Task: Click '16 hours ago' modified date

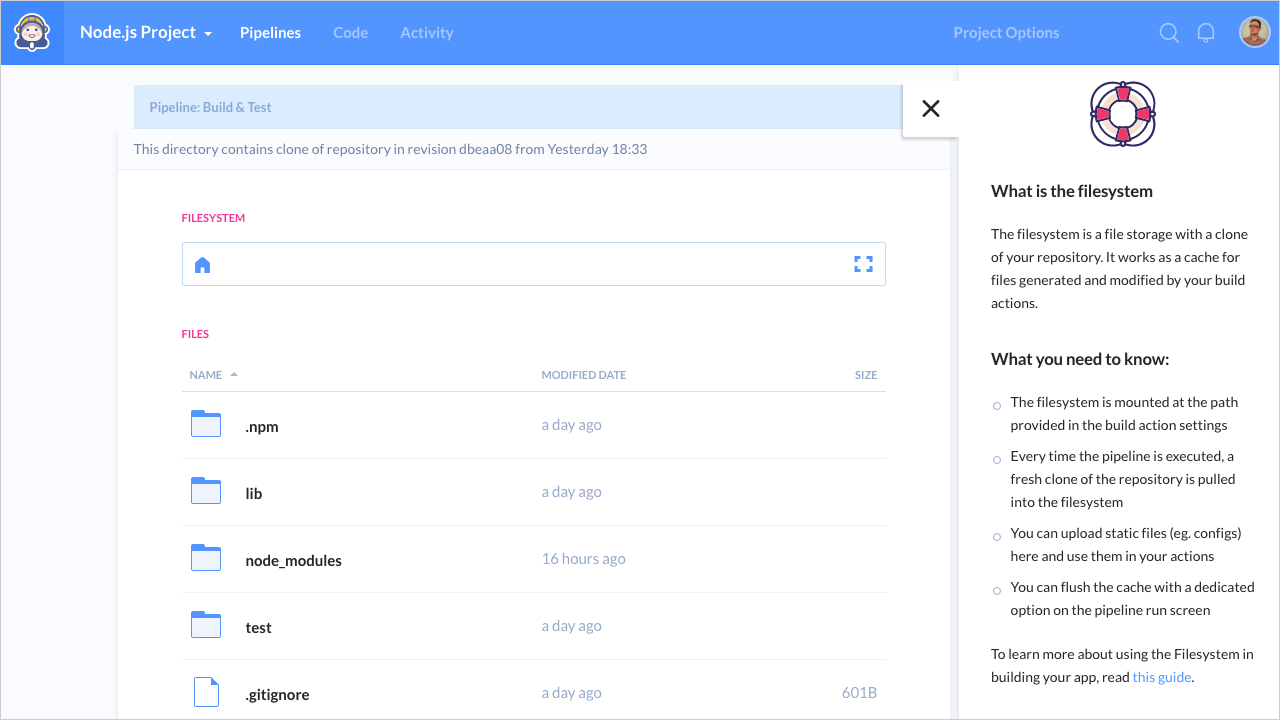Action: 583,558
